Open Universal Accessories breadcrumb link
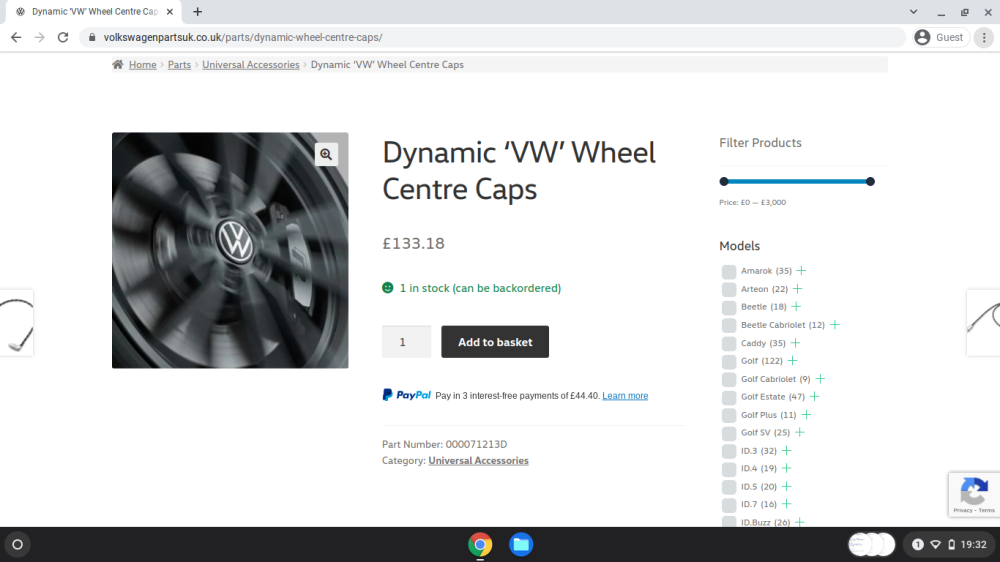 (251, 64)
